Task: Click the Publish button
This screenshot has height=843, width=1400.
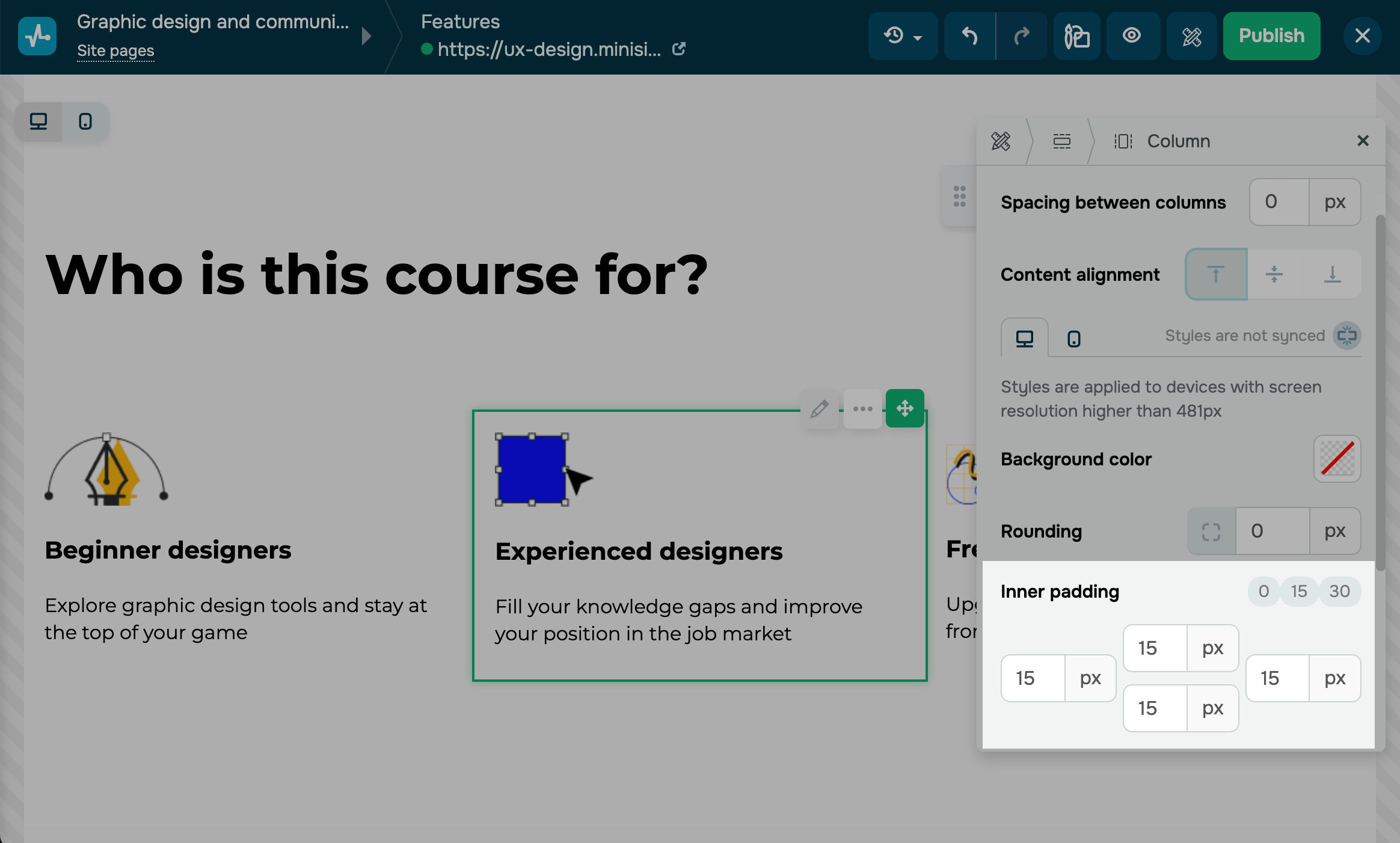Action: pyautogui.click(x=1271, y=36)
